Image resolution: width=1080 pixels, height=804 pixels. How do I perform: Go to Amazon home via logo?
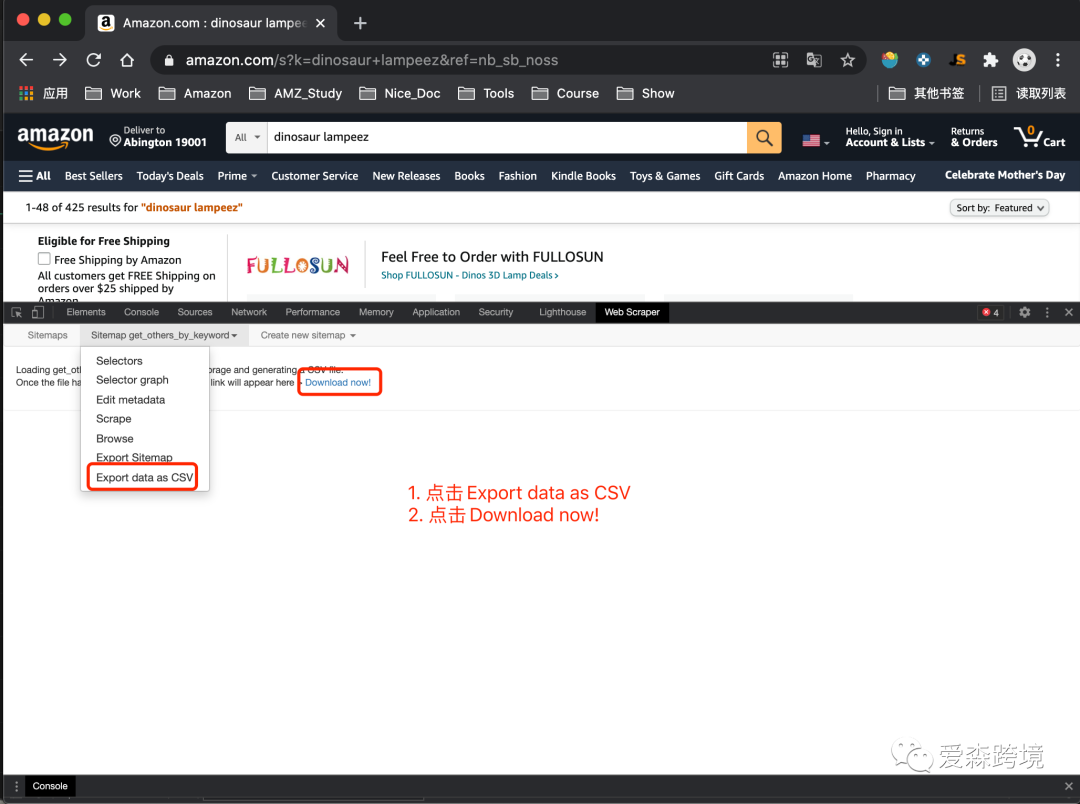55,136
